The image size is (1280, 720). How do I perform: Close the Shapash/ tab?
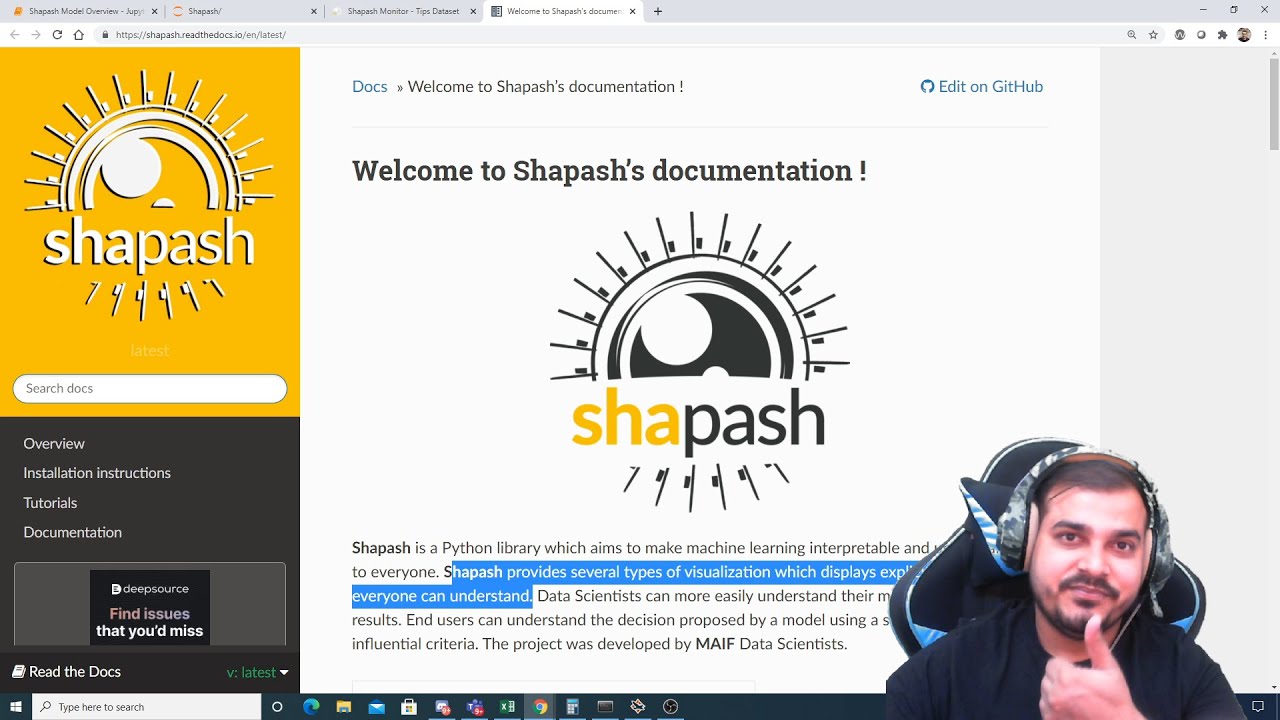(313, 11)
